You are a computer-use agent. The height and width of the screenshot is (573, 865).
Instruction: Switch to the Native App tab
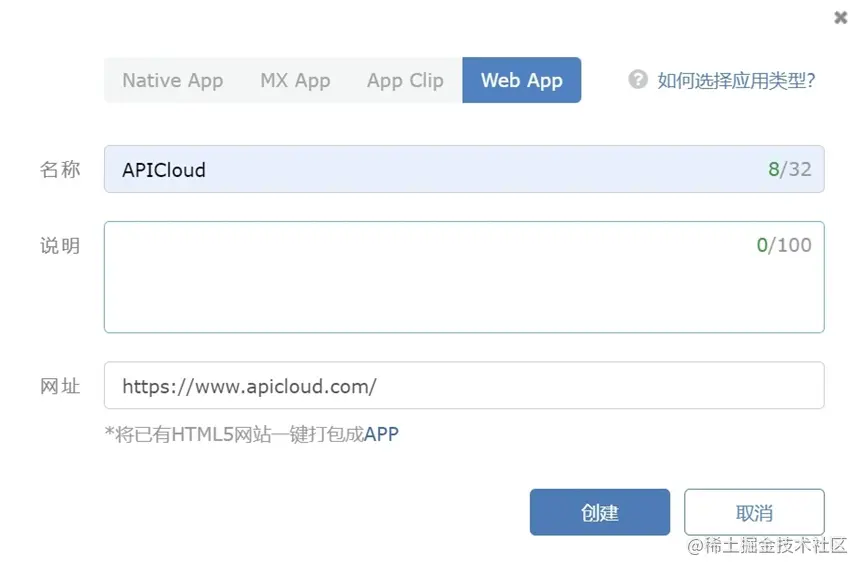(x=173, y=80)
